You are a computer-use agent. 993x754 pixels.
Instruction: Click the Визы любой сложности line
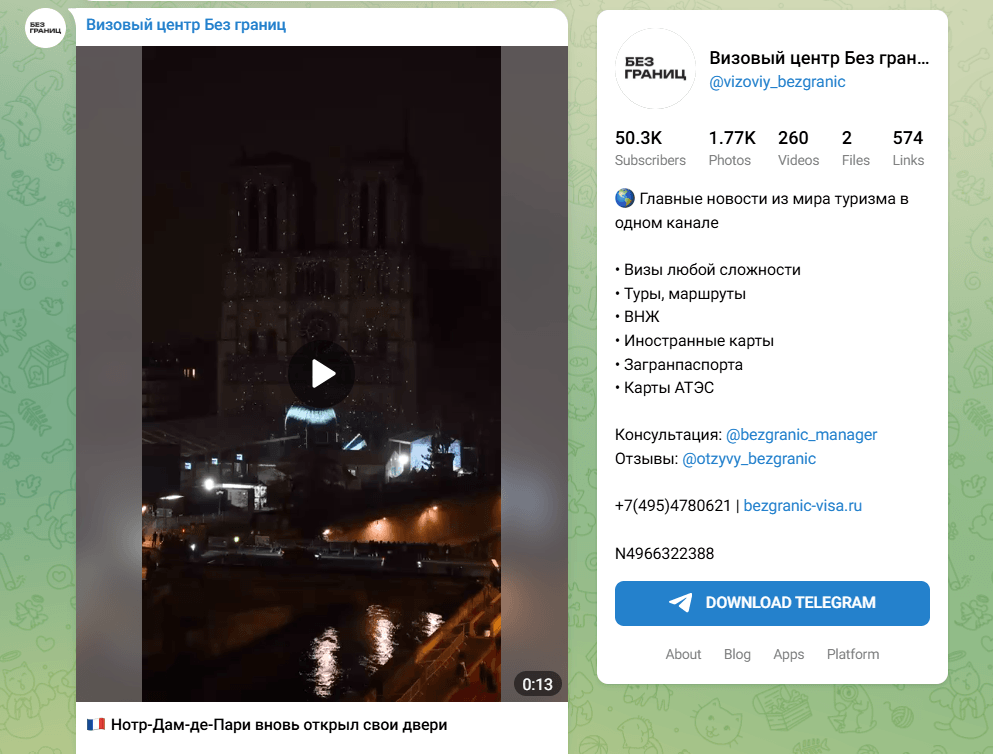tap(707, 270)
